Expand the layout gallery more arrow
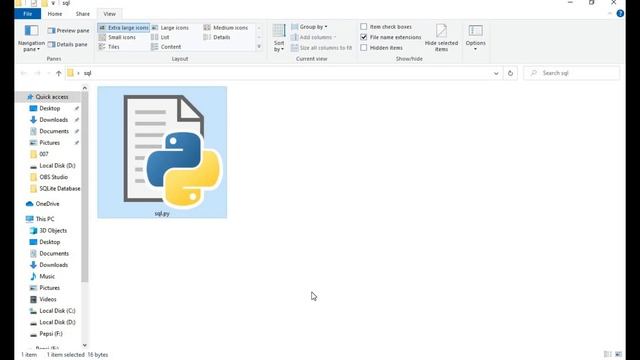Image resolution: width=640 pixels, height=360 pixels. coord(259,47)
